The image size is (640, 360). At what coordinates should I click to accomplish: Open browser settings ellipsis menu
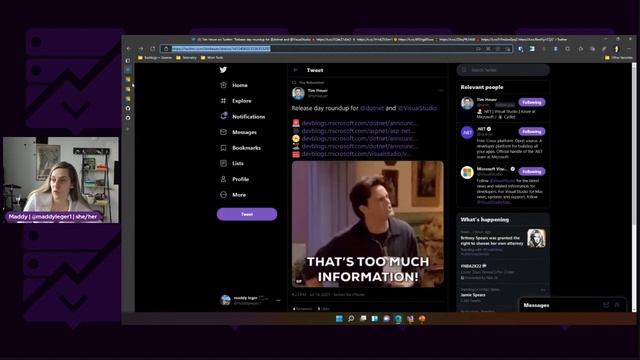point(629,49)
